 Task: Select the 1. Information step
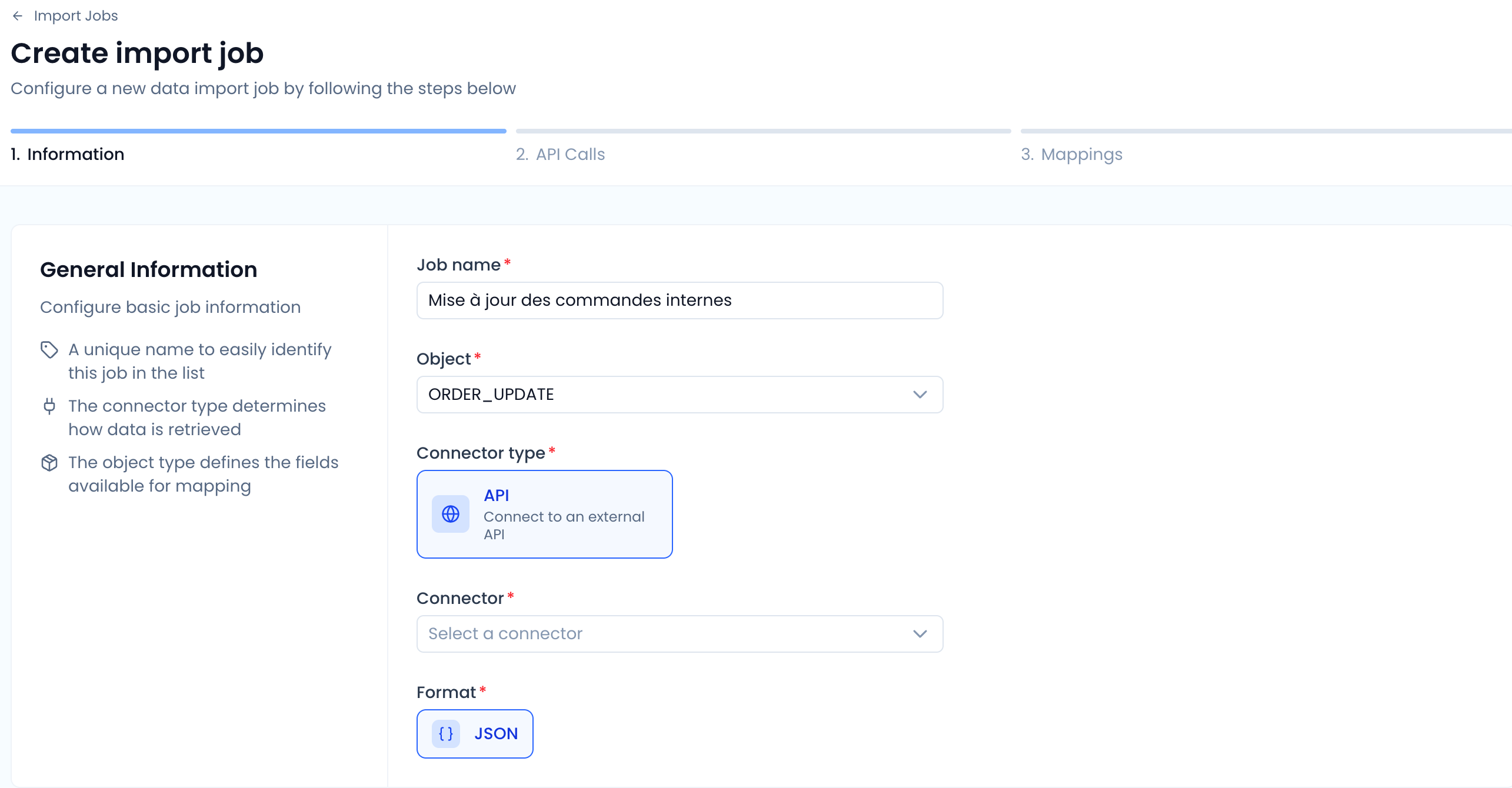(x=68, y=154)
